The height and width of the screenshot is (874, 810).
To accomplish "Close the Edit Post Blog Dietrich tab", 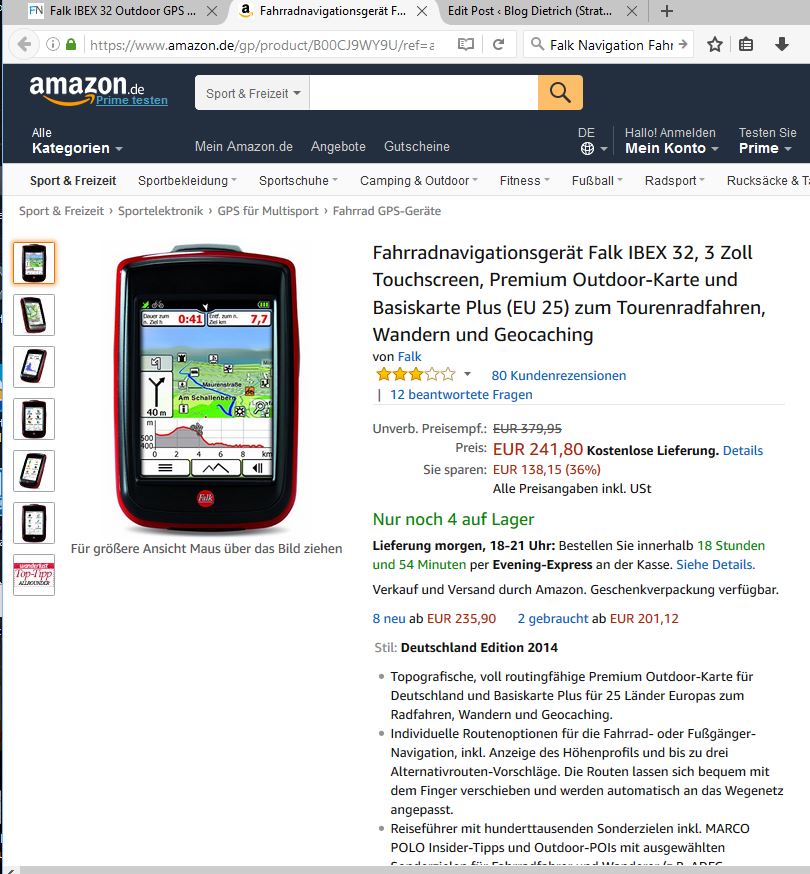I will [x=632, y=11].
